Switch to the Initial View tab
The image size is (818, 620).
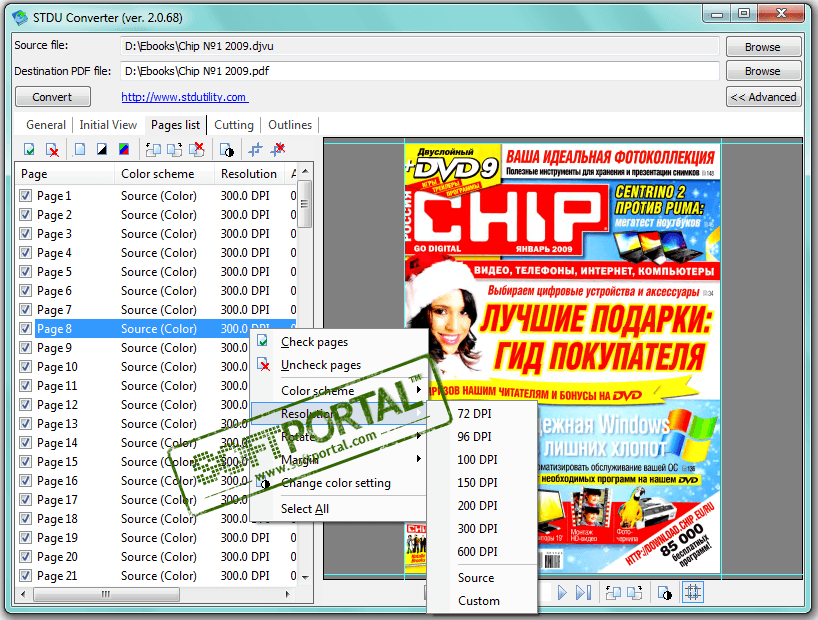tap(108, 125)
